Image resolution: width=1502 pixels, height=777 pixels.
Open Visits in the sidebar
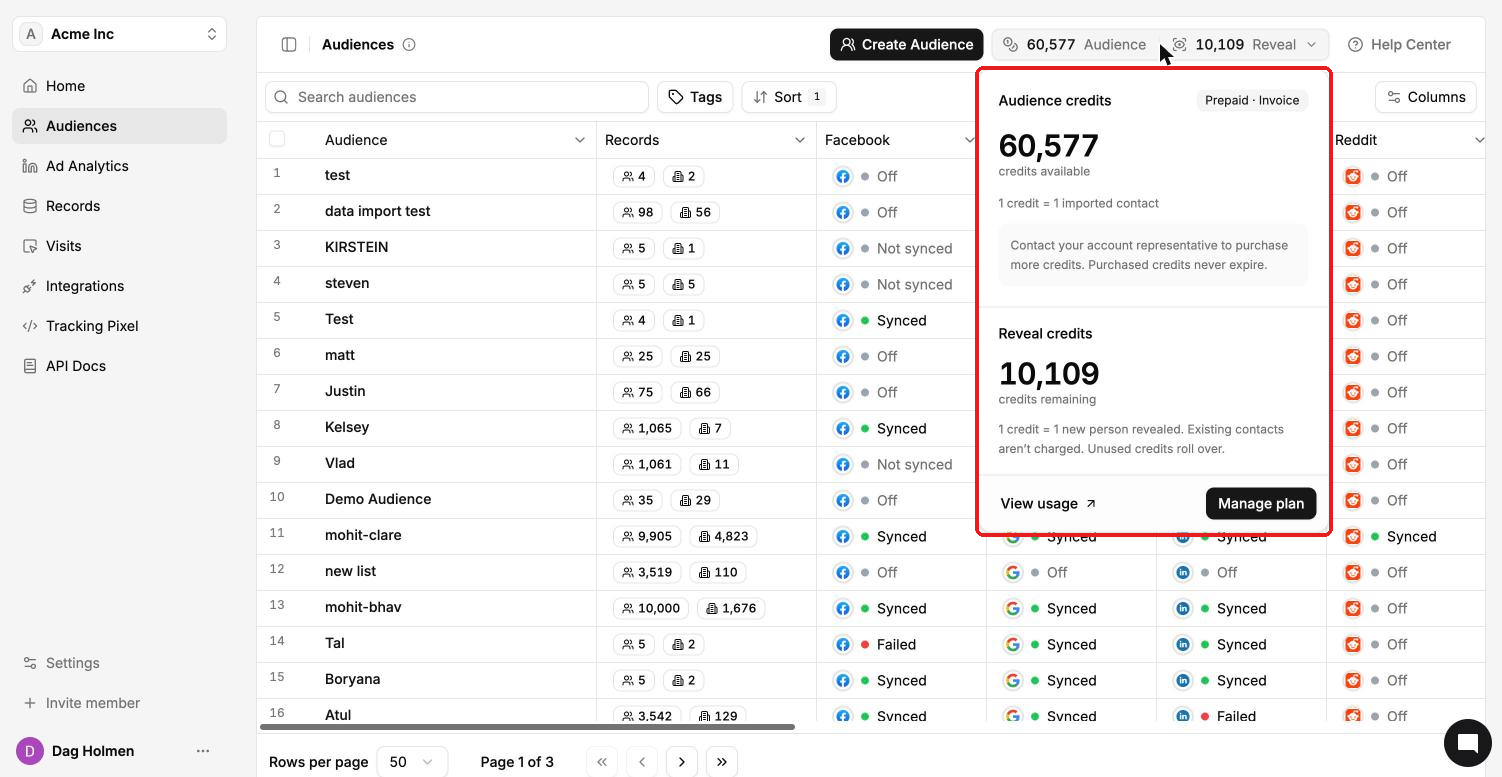pyautogui.click(x=120, y=246)
